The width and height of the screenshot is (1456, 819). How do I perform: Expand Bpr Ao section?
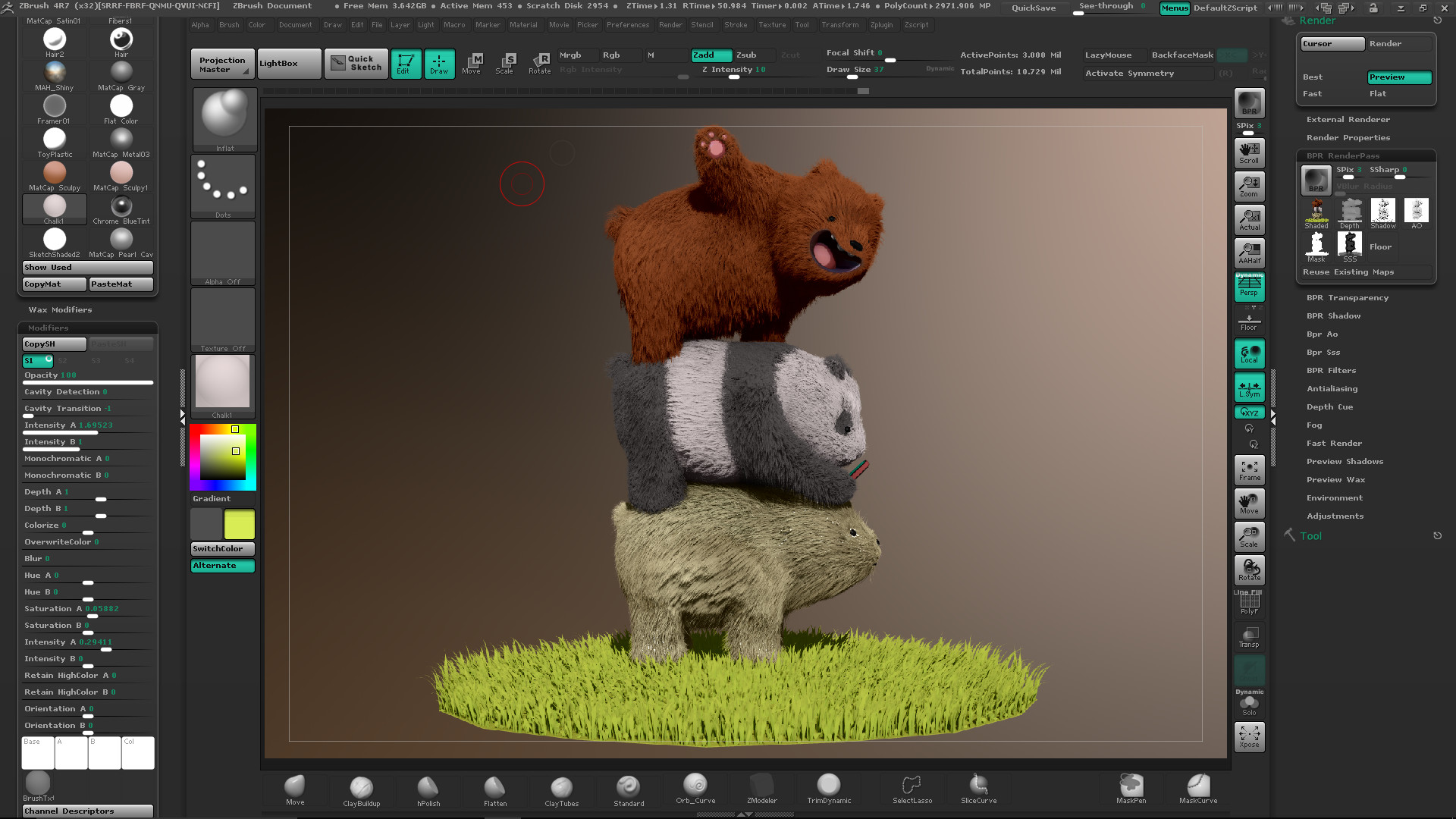coord(1322,334)
